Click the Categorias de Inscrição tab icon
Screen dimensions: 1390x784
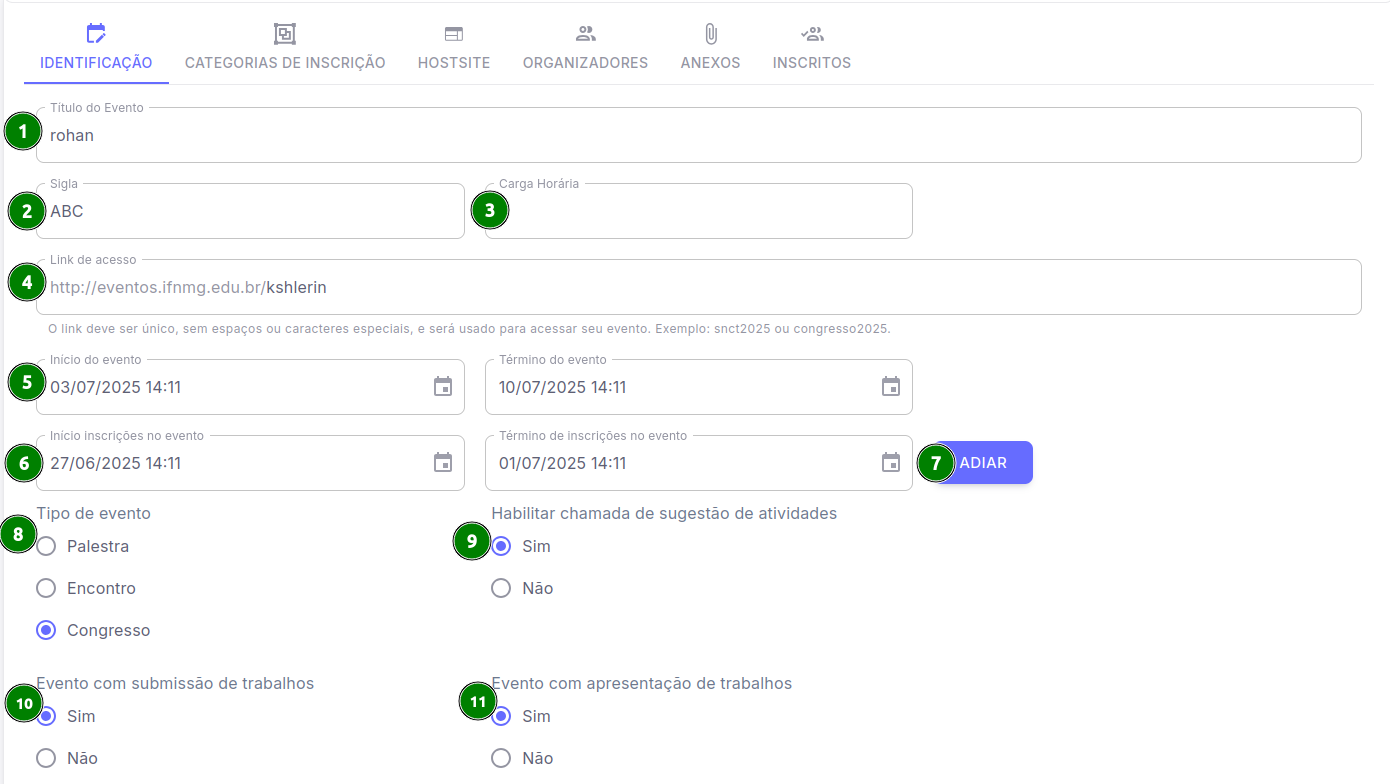click(285, 34)
